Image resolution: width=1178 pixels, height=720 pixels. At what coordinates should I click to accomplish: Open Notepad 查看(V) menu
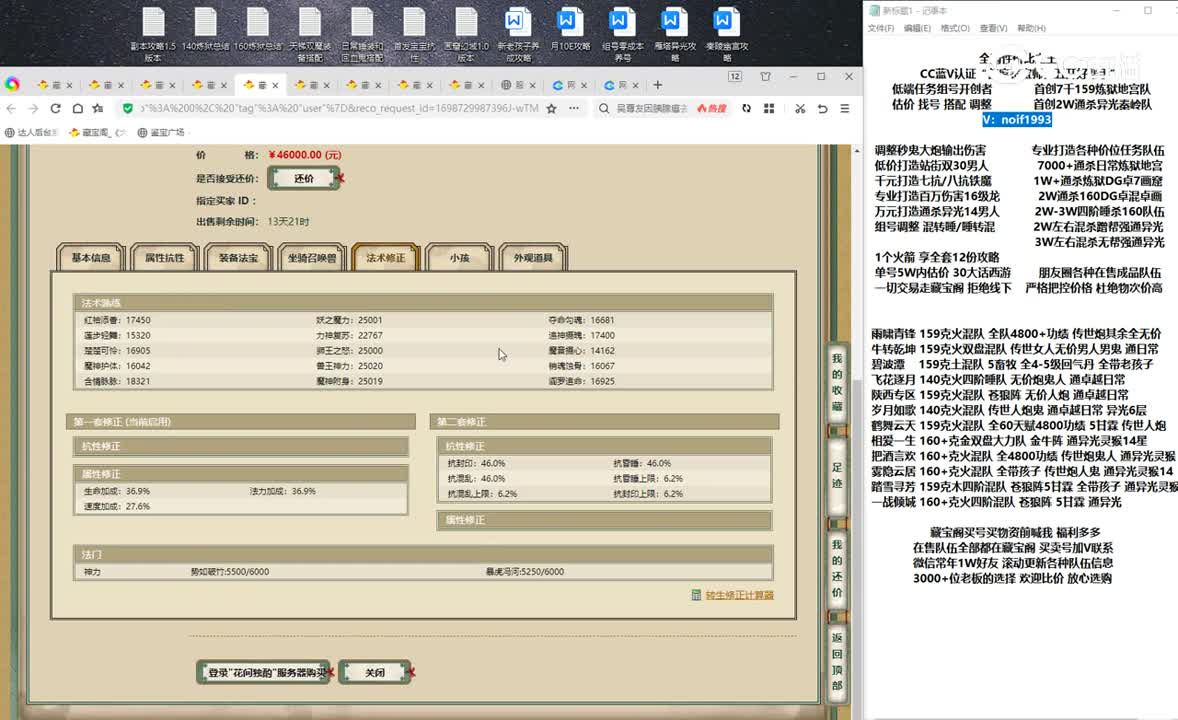tap(993, 29)
